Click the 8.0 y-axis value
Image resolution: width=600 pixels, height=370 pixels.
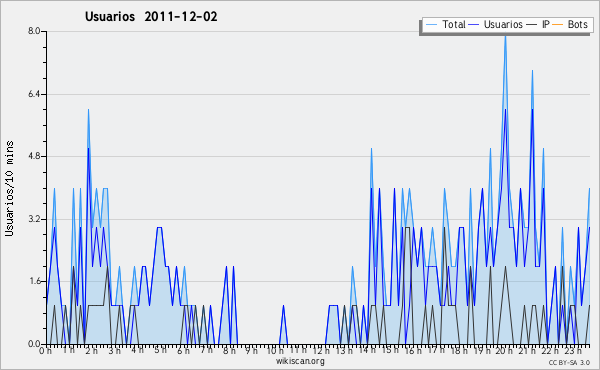(34, 31)
